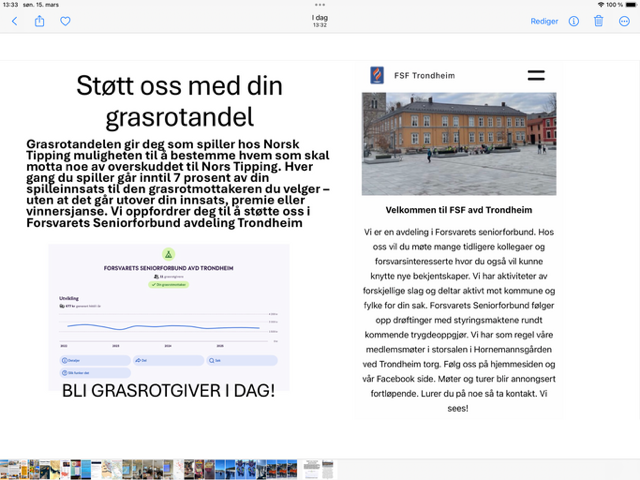Select the first thumbnail in the photo strip

[x=5, y=468]
